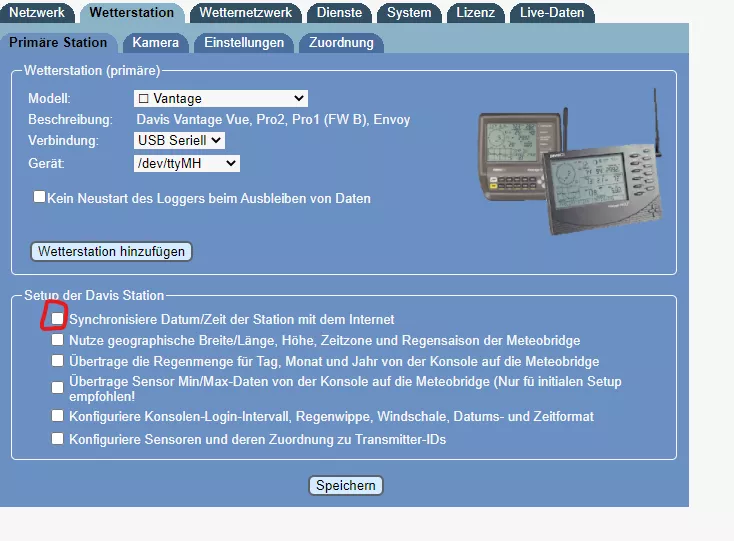
Task: Check 'Übertrage die Regenmenge' option
Action: [x=57, y=360]
